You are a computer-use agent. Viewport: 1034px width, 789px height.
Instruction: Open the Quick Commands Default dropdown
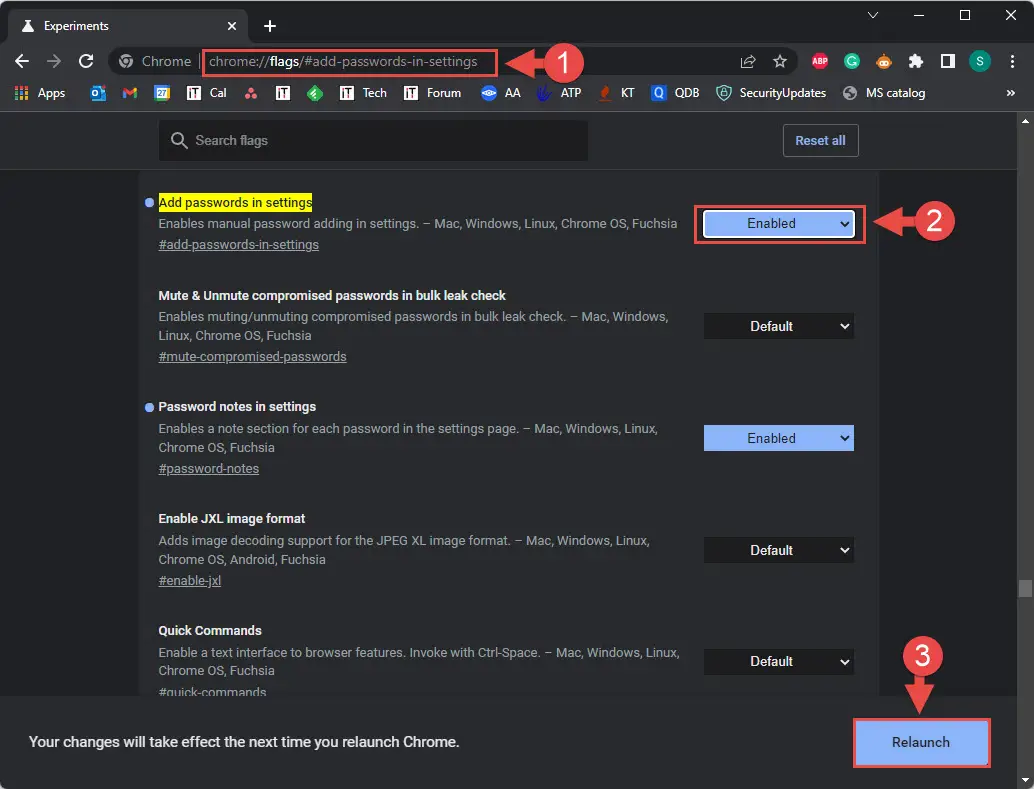click(779, 662)
